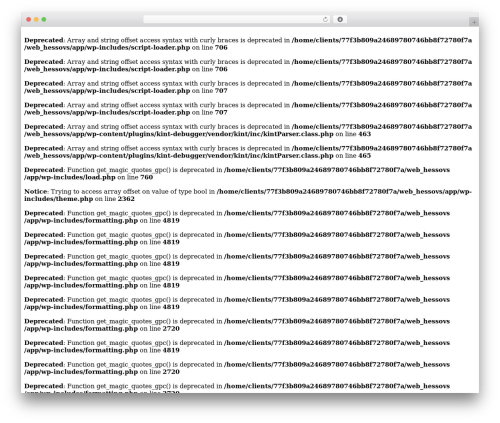Image resolution: width=500 pixels, height=423 pixels.
Task: Maximize the window with the green button
Action: coord(44,20)
